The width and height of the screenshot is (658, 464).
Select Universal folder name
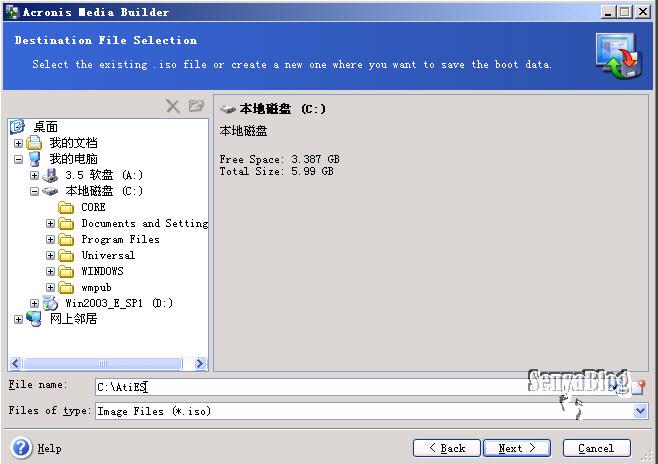point(108,255)
